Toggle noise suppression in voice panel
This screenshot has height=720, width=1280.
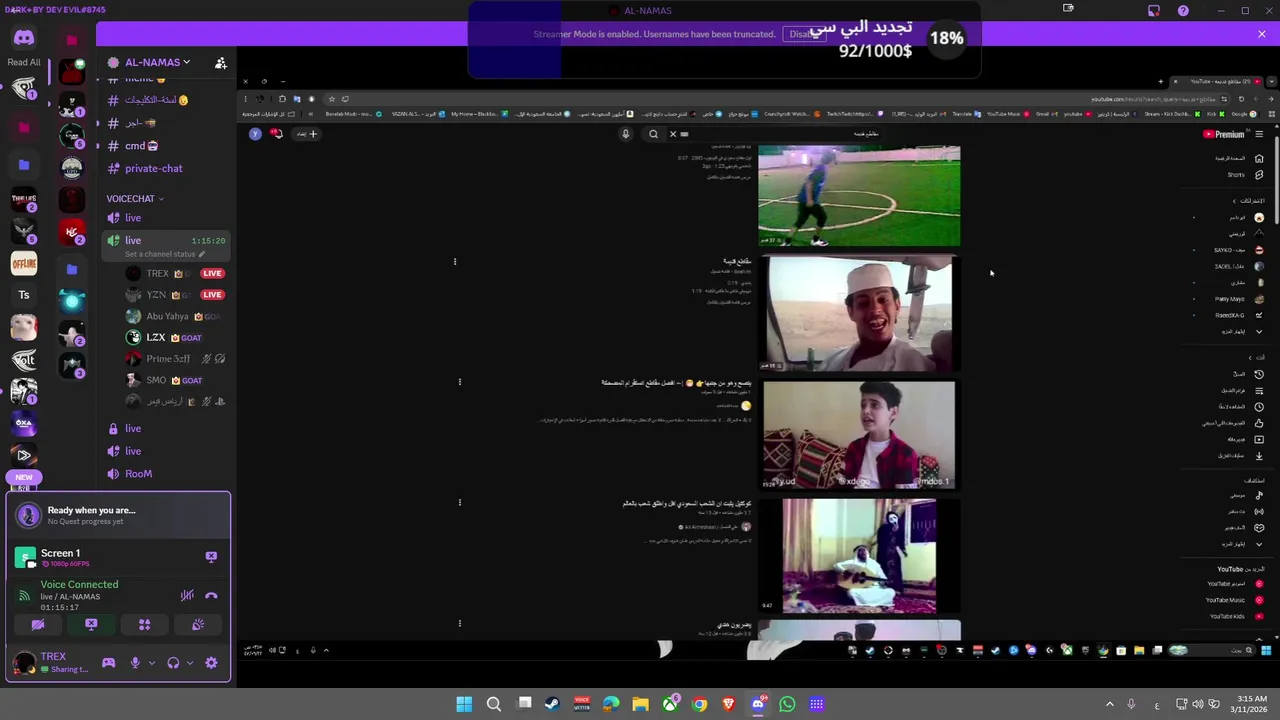click(187, 595)
